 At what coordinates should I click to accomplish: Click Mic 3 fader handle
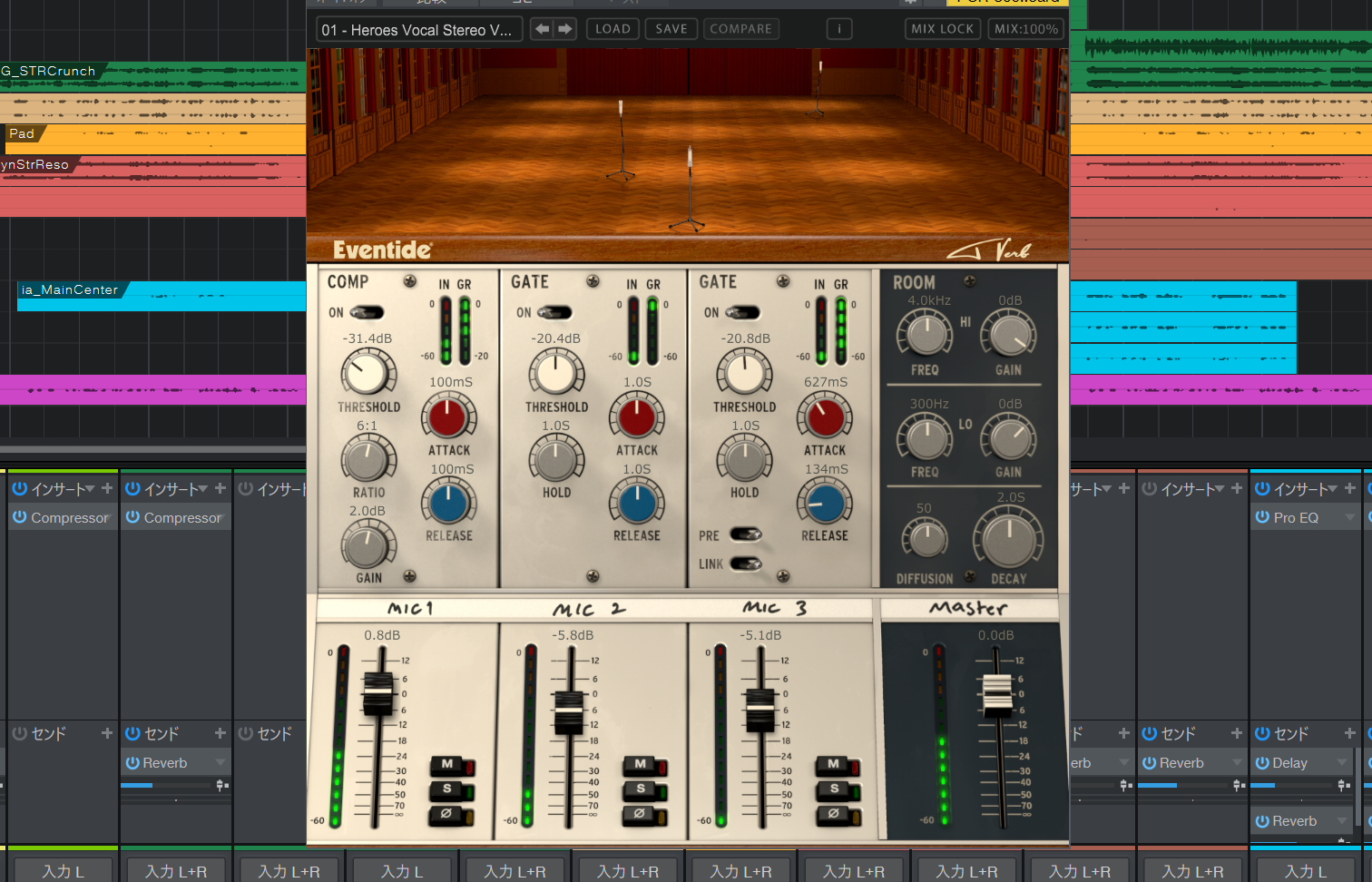[759, 710]
